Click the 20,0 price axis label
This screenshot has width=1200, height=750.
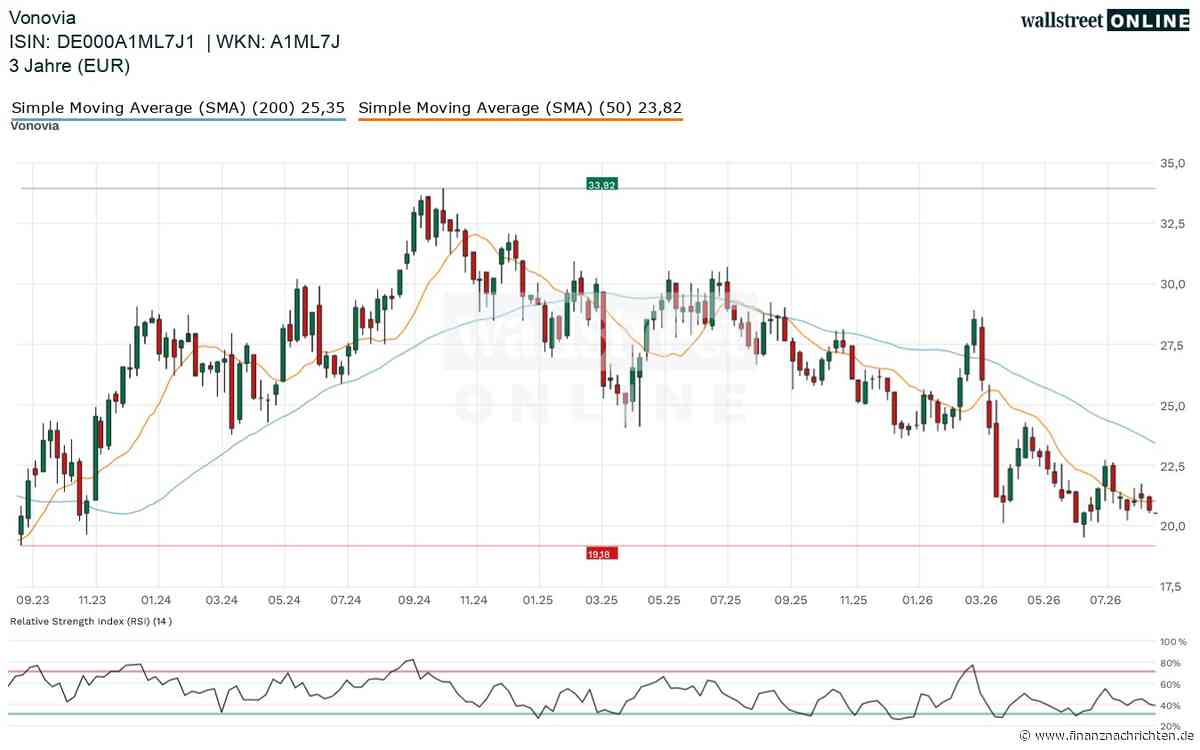click(x=1172, y=527)
